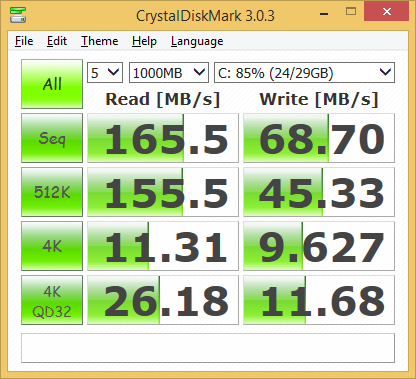This screenshot has height=379, width=416.
Task: Expand the C: 85% drive selection dropdown
Action: point(304,72)
